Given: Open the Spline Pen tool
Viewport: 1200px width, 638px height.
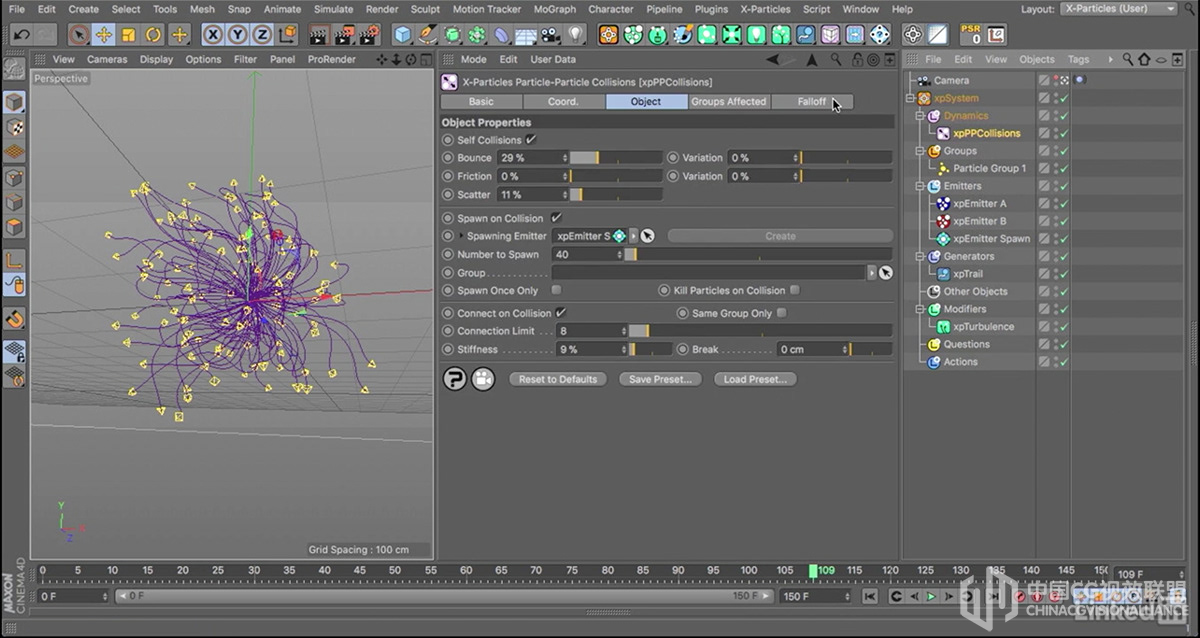Looking at the screenshot, I should 427,35.
